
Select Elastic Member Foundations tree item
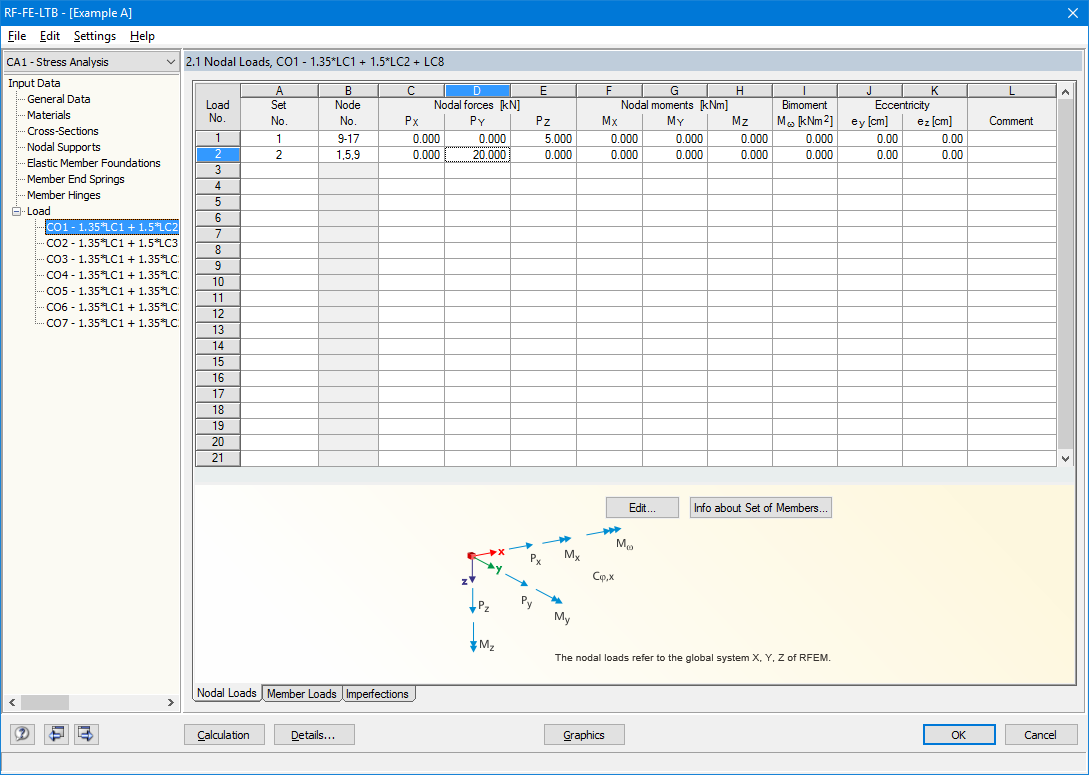pos(94,163)
